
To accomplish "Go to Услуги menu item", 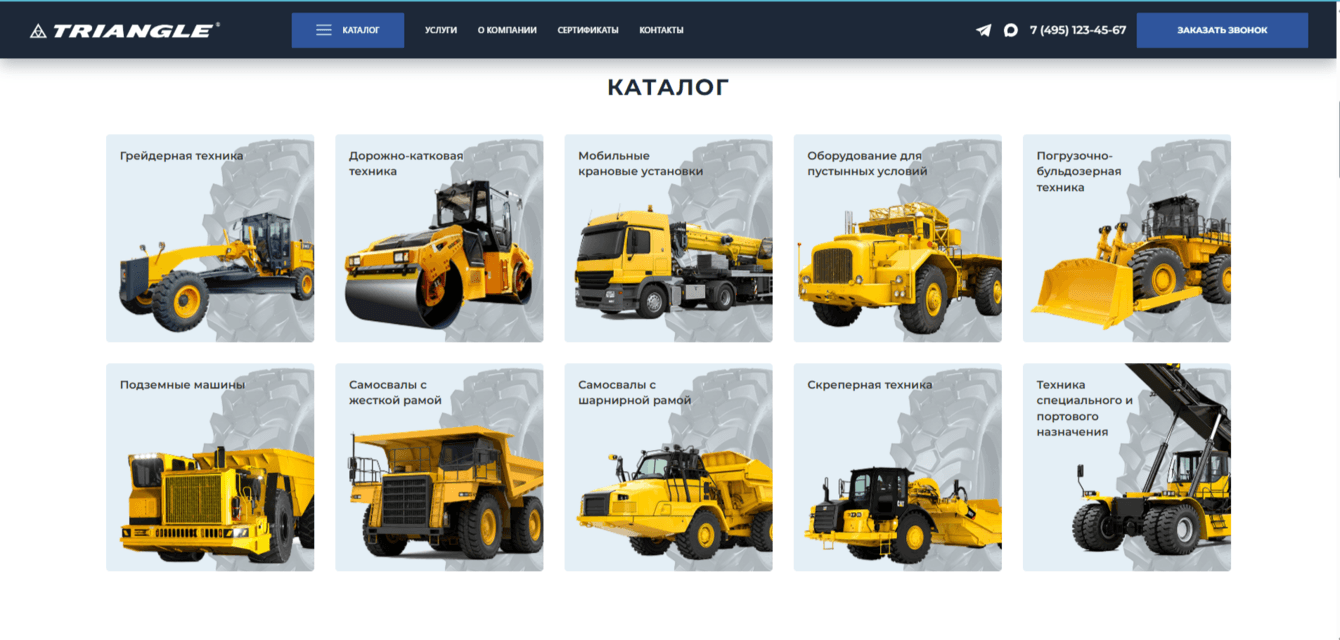I will coord(441,30).
